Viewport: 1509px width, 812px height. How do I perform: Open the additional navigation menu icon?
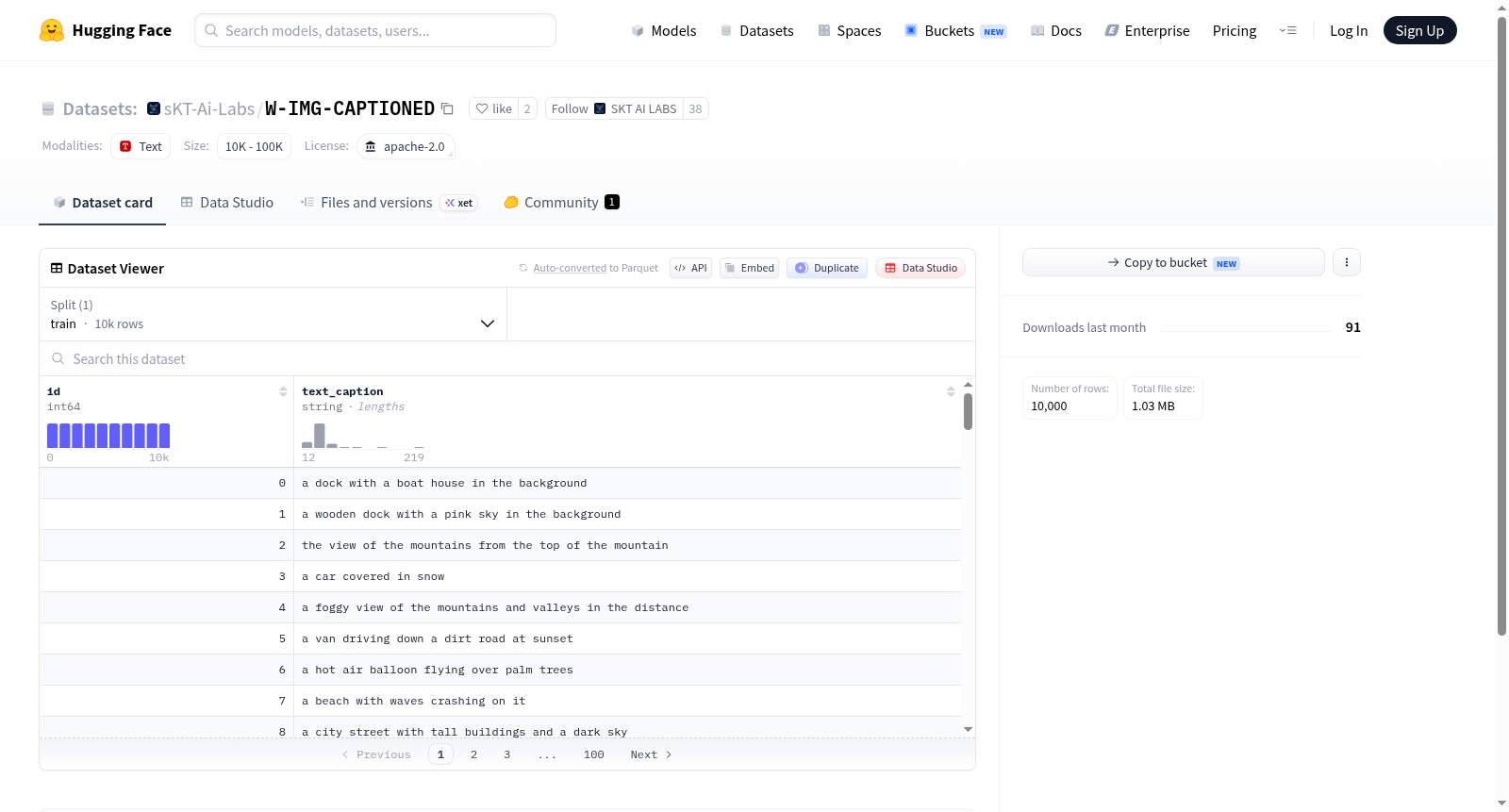point(1287,31)
